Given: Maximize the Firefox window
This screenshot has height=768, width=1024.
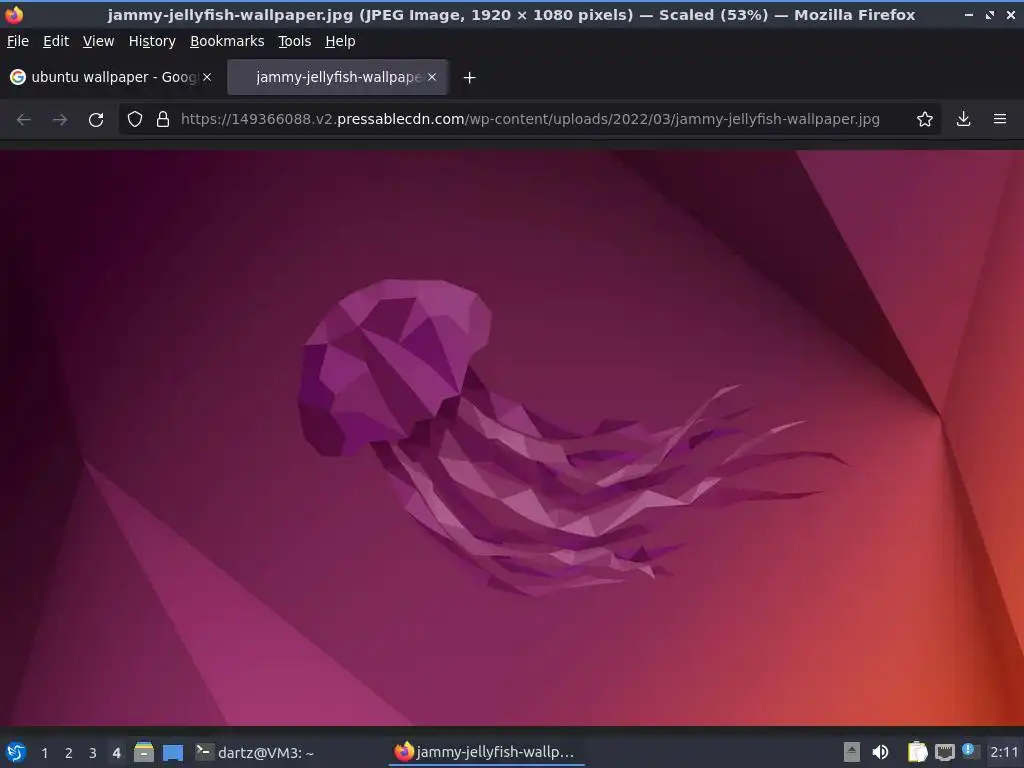Looking at the screenshot, I should click(990, 14).
